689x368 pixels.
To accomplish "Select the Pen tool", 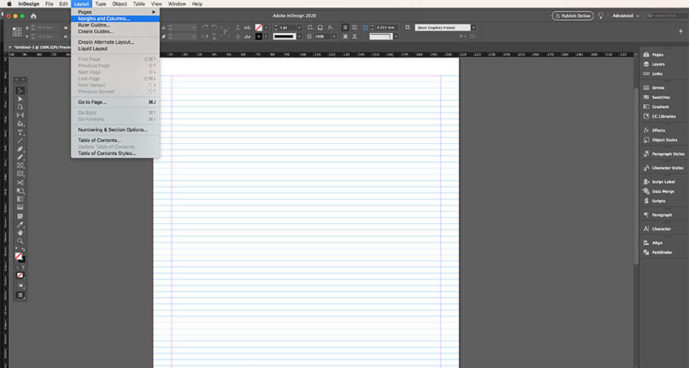I will [20, 149].
